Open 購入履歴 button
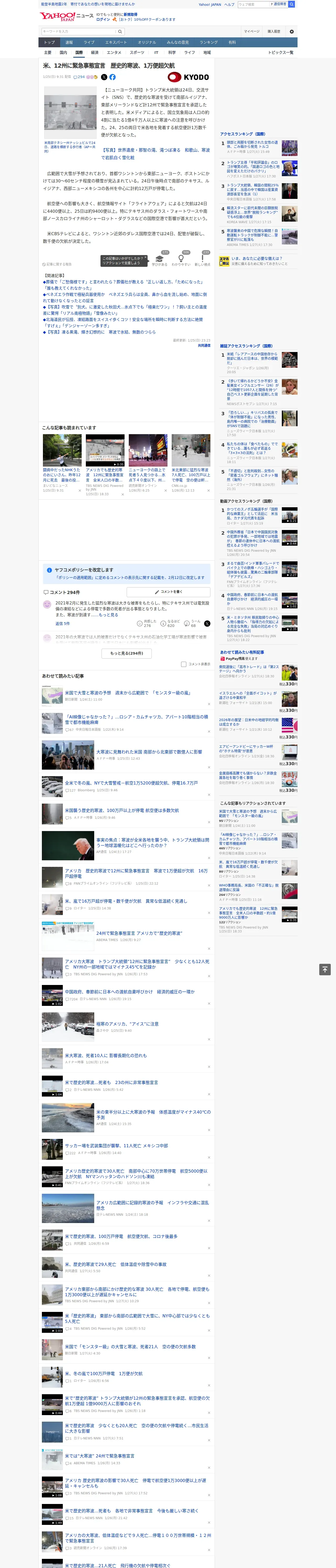Screen dimensions: 336x1568 point(274,32)
